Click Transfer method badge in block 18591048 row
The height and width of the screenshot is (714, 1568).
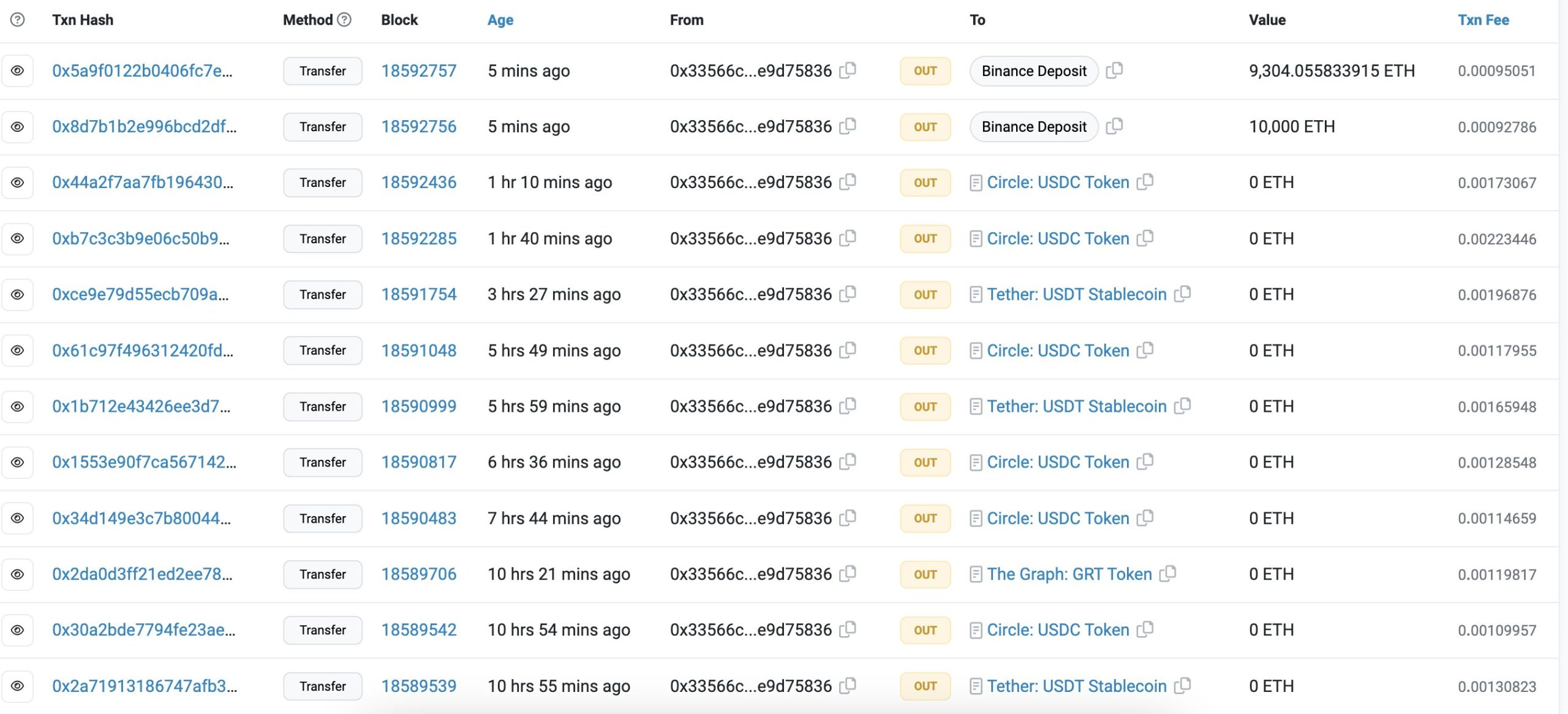pos(323,351)
